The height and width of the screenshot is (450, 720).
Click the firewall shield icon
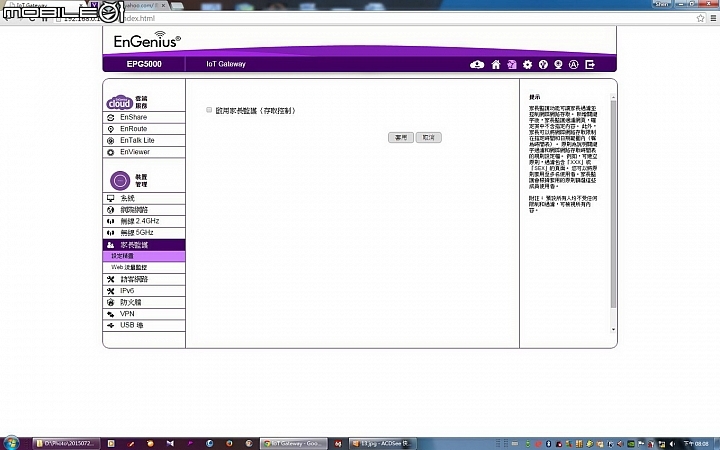[110, 302]
